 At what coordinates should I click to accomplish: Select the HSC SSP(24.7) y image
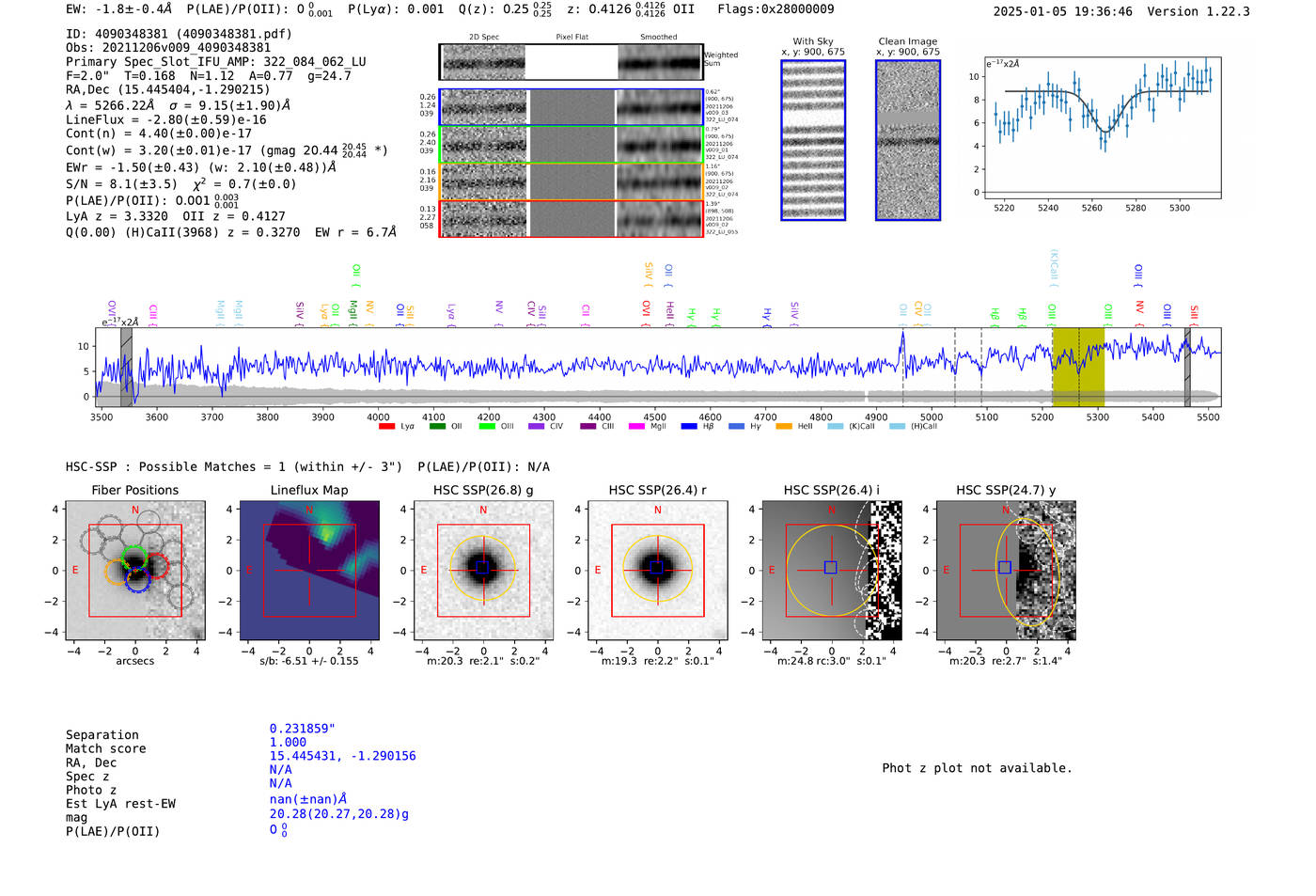(1006, 571)
